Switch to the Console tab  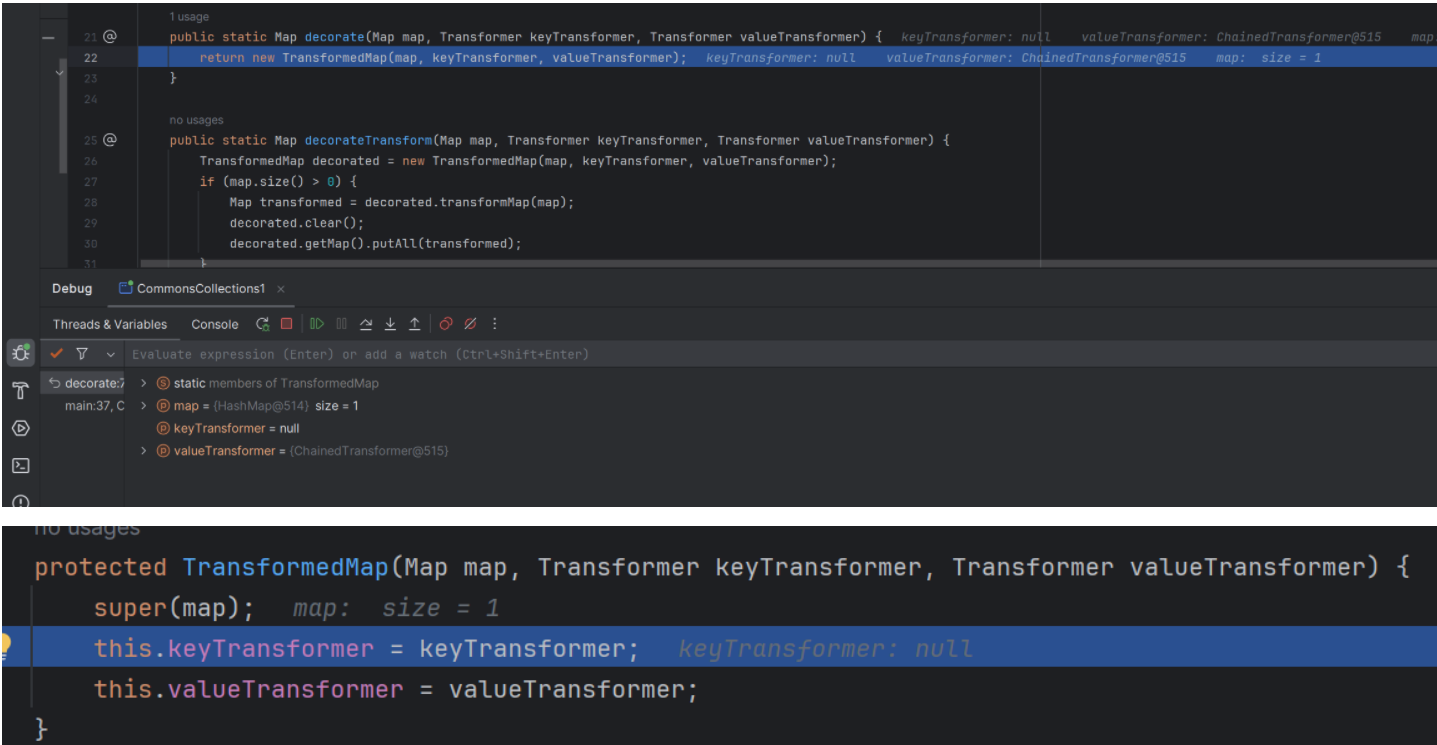(x=215, y=324)
